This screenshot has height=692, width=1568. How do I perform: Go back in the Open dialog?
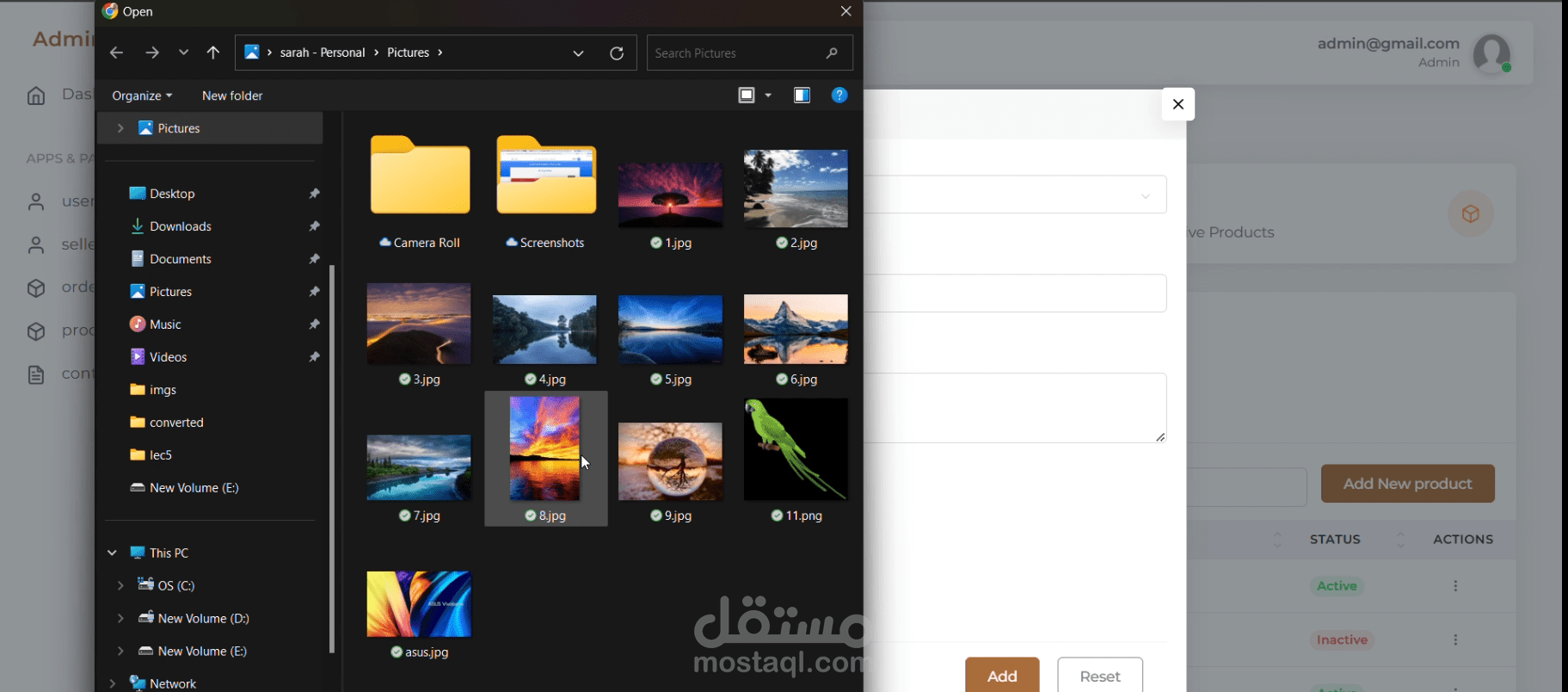[x=116, y=53]
